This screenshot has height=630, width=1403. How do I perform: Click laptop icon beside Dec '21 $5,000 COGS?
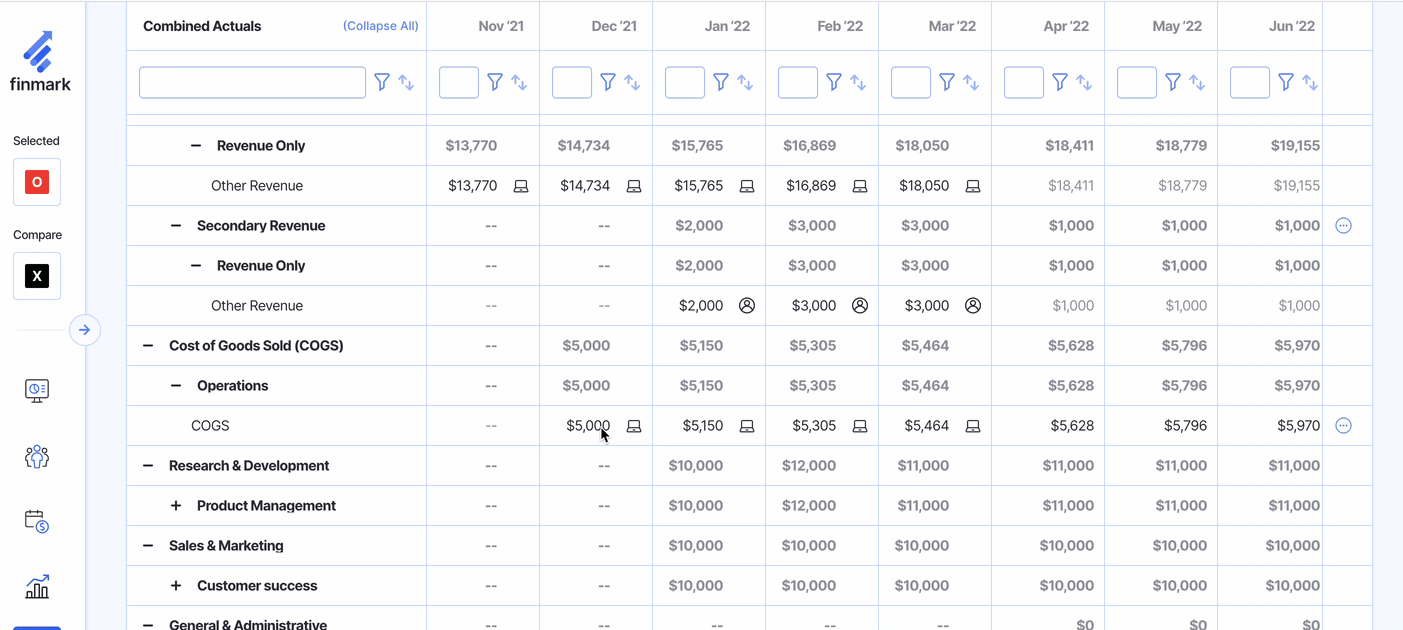click(634, 426)
